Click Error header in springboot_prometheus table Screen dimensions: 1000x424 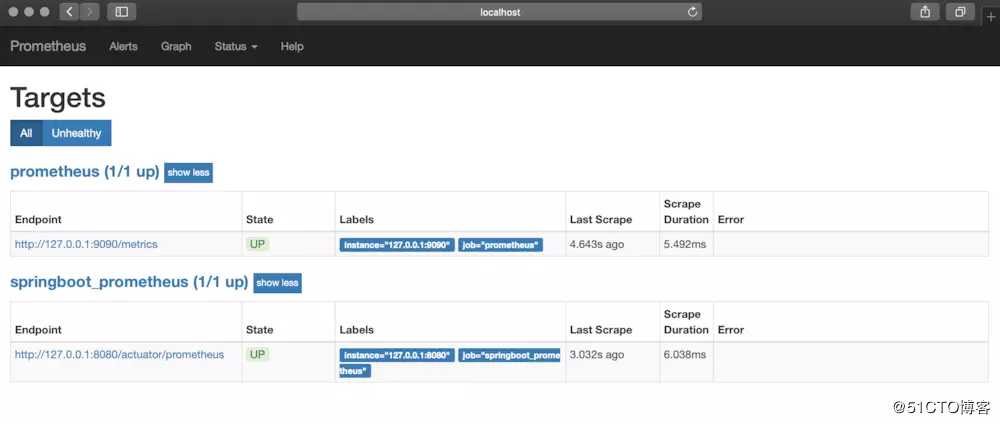pos(731,330)
